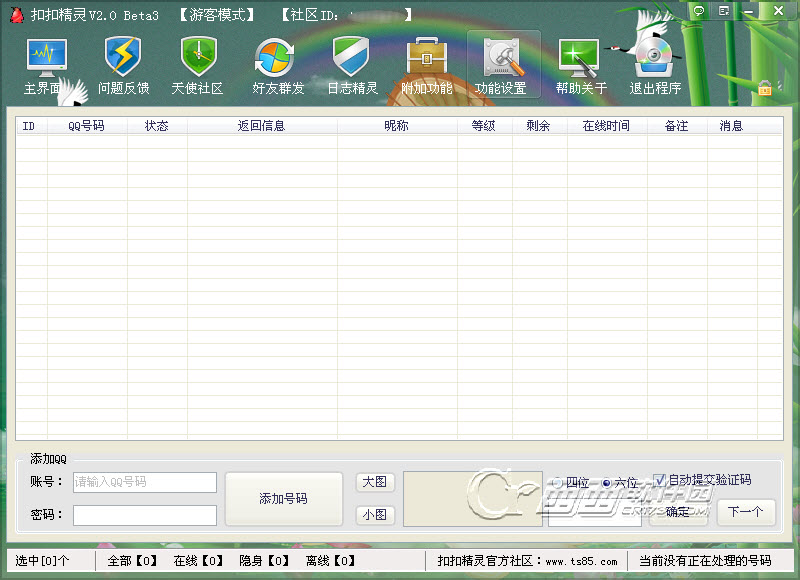Click the 下一个 next button
Viewport: 800px width, 580px height.
point(746,512)
